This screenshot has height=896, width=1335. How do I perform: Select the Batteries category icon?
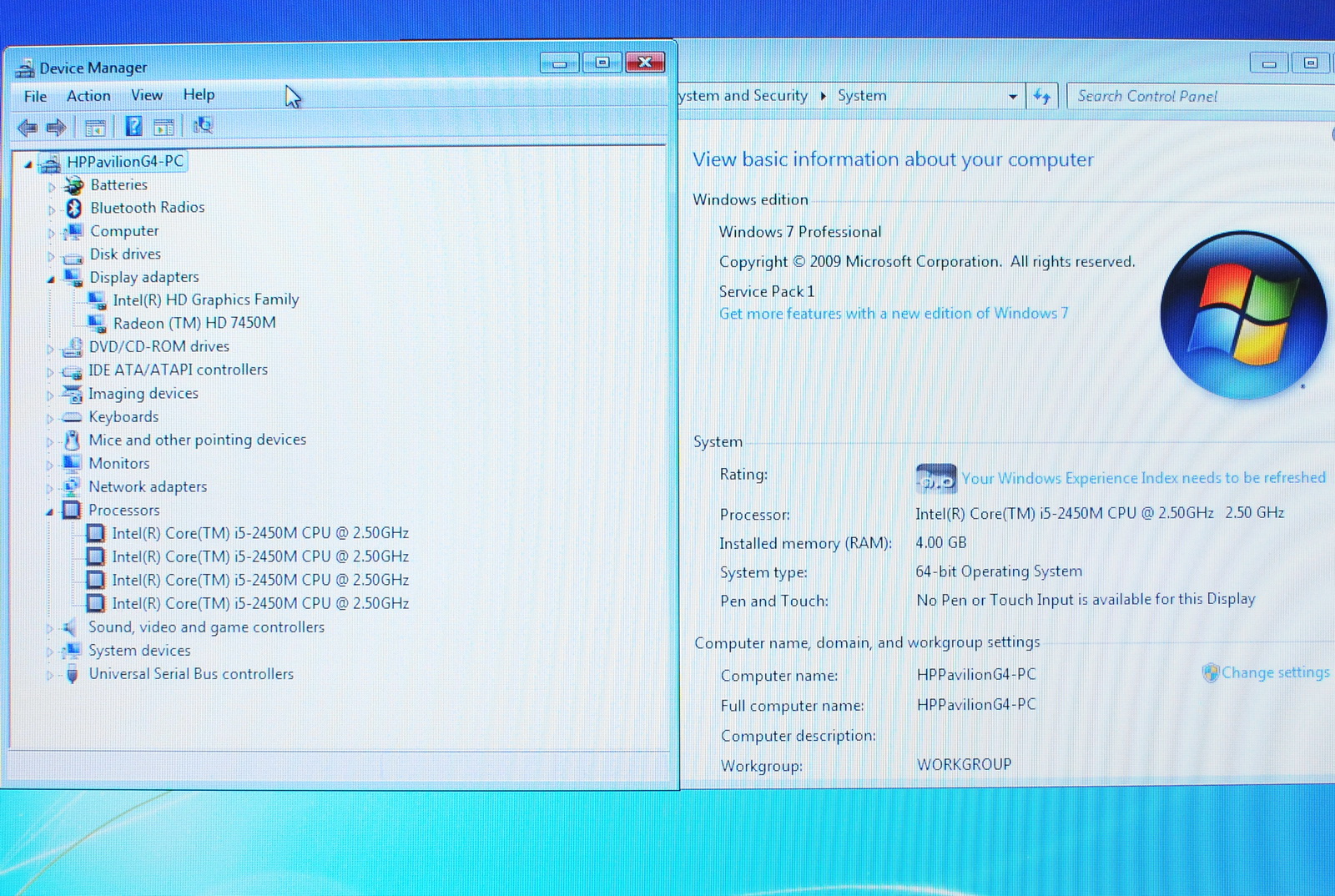click(x=74, y=185)
